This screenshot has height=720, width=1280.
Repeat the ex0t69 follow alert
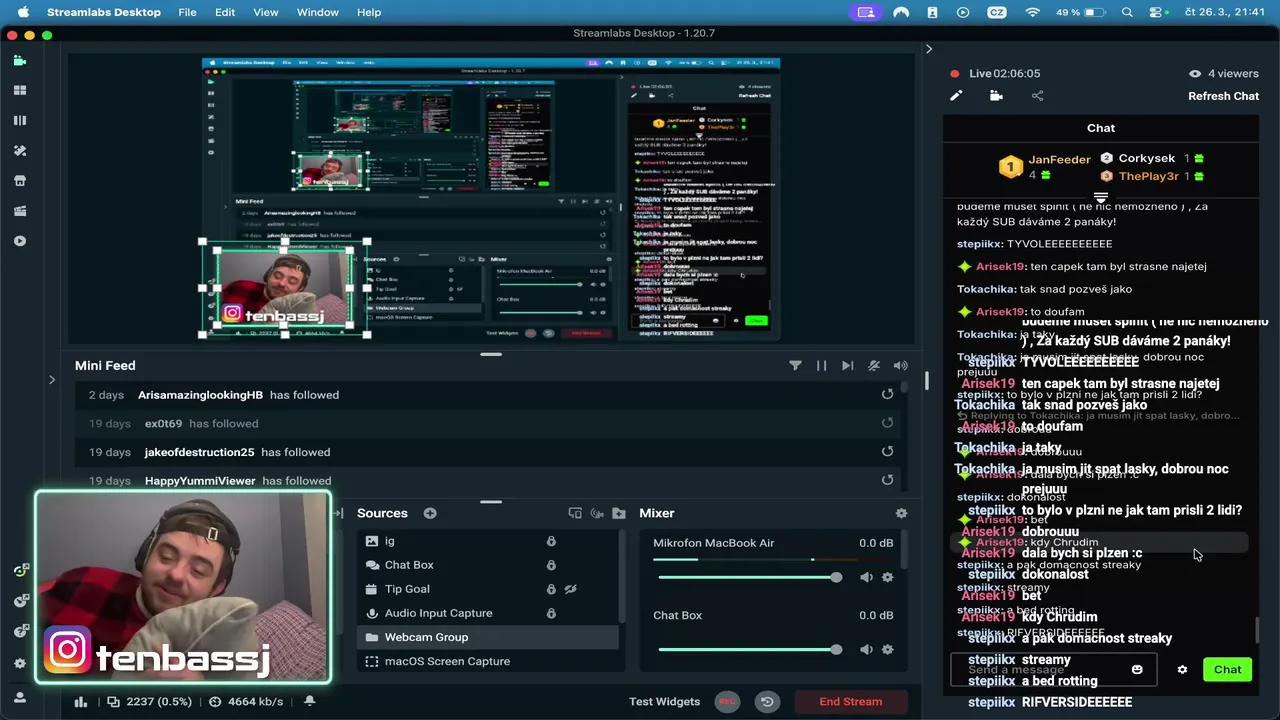click(887, 423)
